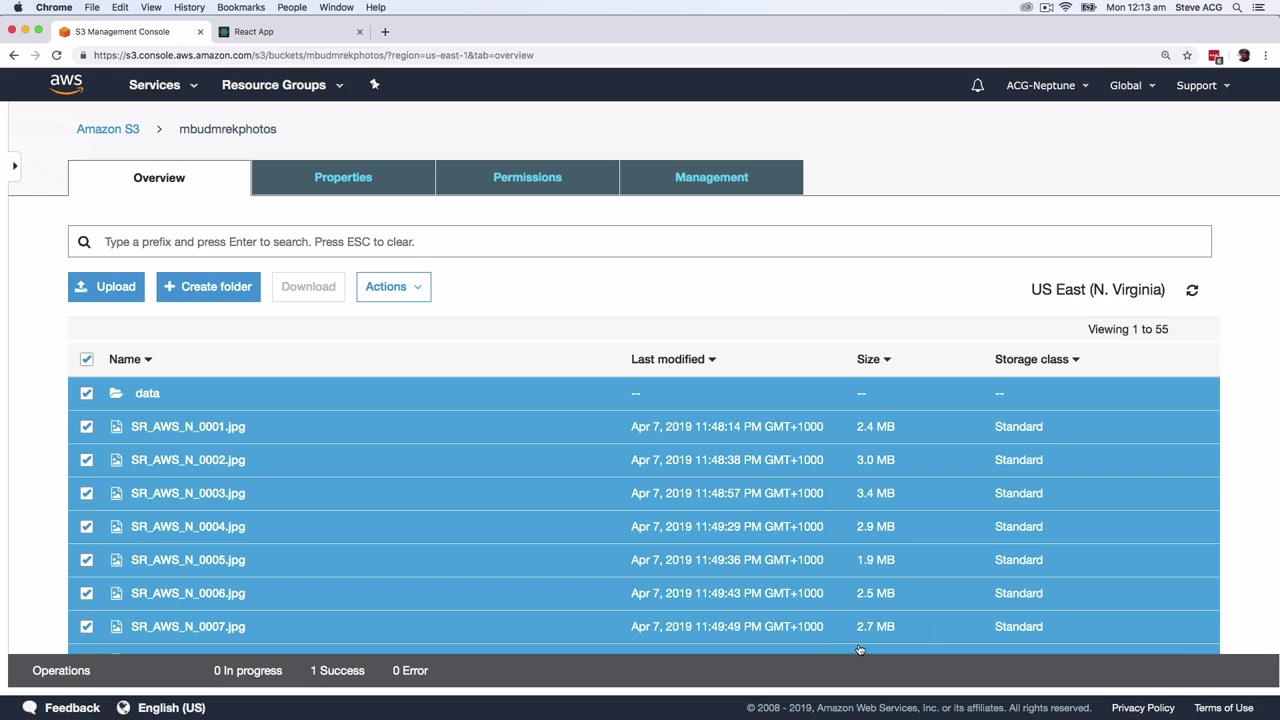The height and width of the screenshot is (720, 1280).
Task: Click the image file icon for SR_AWS_N_0007.jpg
Action: tap(117, 627)
